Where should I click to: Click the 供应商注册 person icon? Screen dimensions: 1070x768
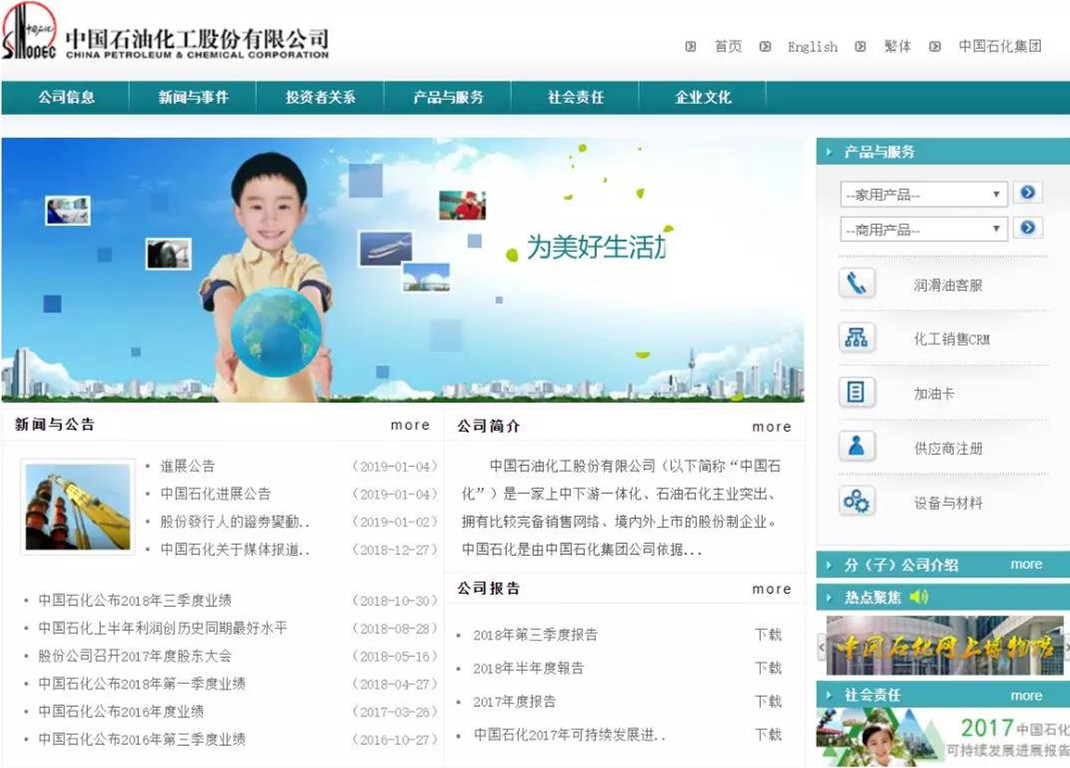856,447
